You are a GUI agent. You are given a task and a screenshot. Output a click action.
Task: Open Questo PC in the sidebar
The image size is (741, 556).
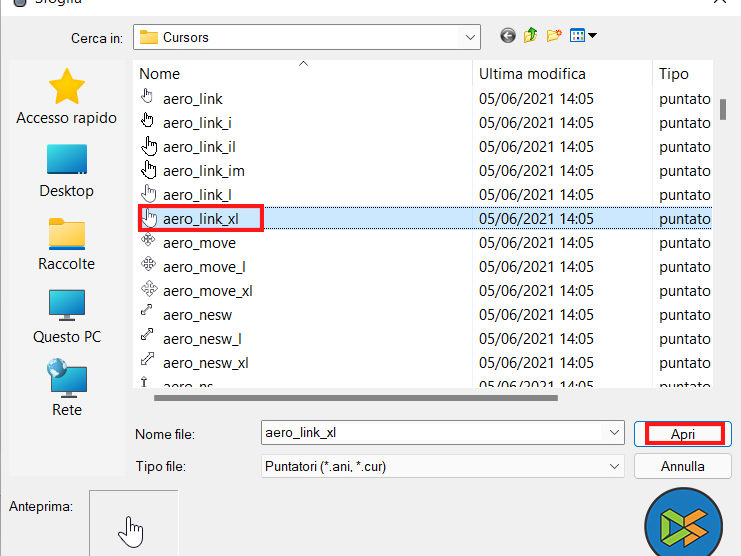[67, 317]
